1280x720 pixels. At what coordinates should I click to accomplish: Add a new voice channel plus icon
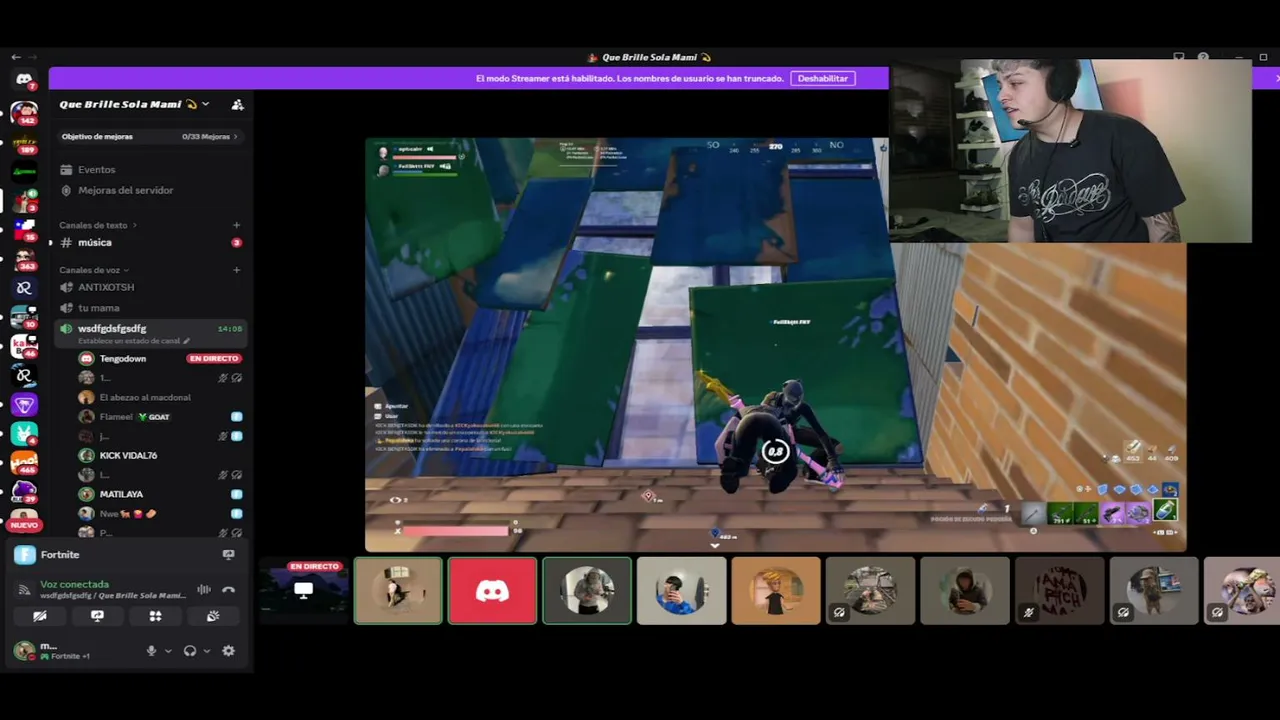click(x=236, y=270)
